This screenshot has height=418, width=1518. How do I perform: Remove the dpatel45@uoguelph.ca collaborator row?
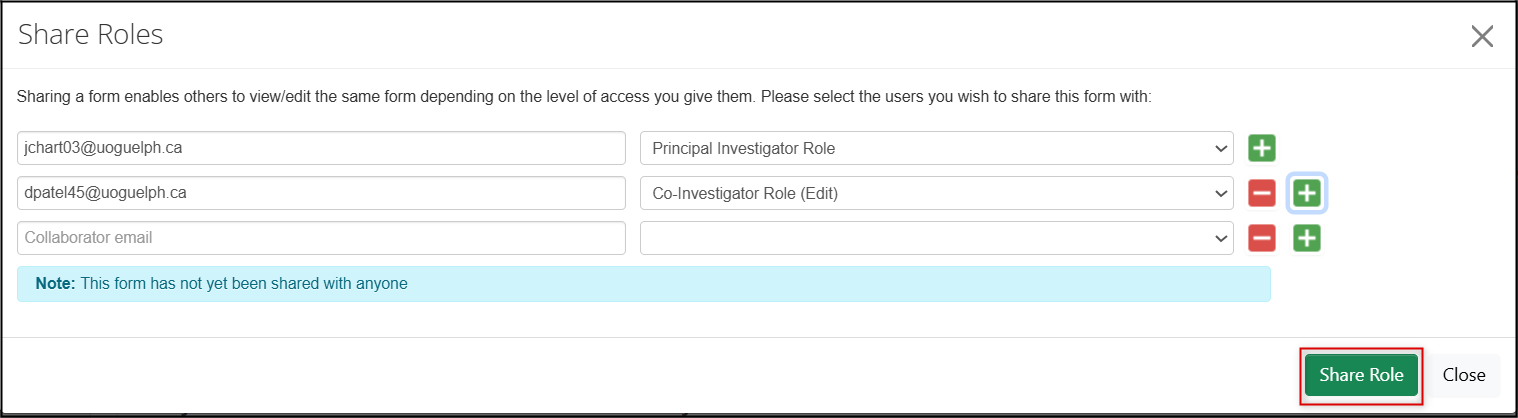pyautogui.click(x=1262, y=193)
